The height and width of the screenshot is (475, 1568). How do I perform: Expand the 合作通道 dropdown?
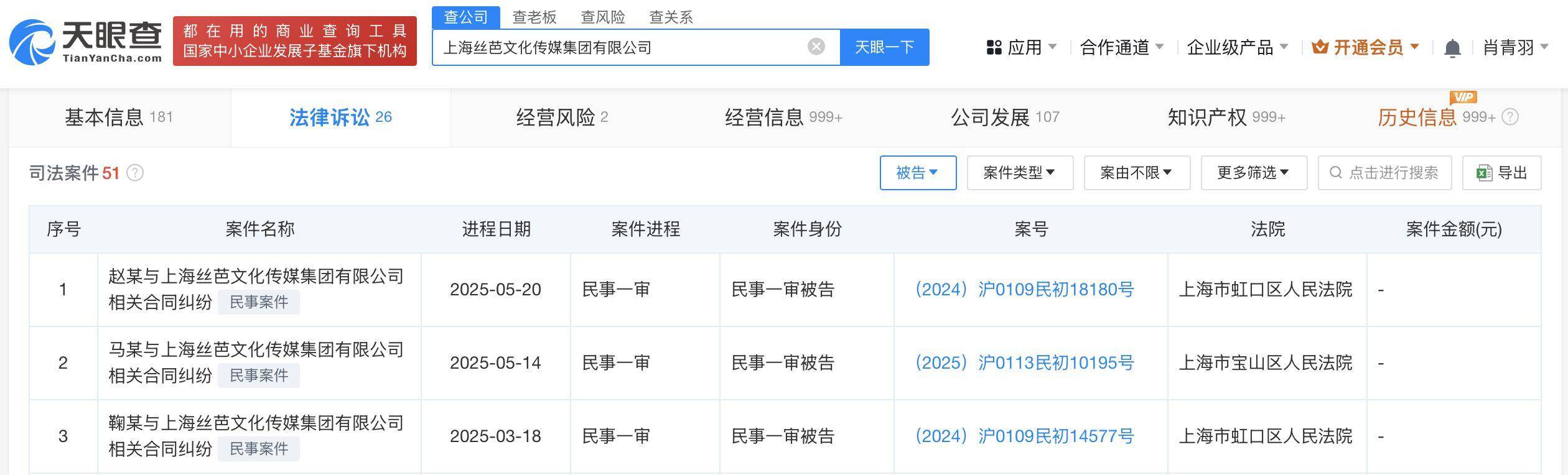(x=1122, y=47)
